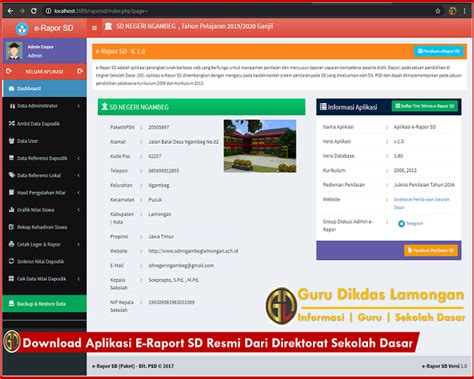Open Daftar Tim Teknis e-Rapor SD
This screenshot has height=379, width=474.
pos(425,106)
